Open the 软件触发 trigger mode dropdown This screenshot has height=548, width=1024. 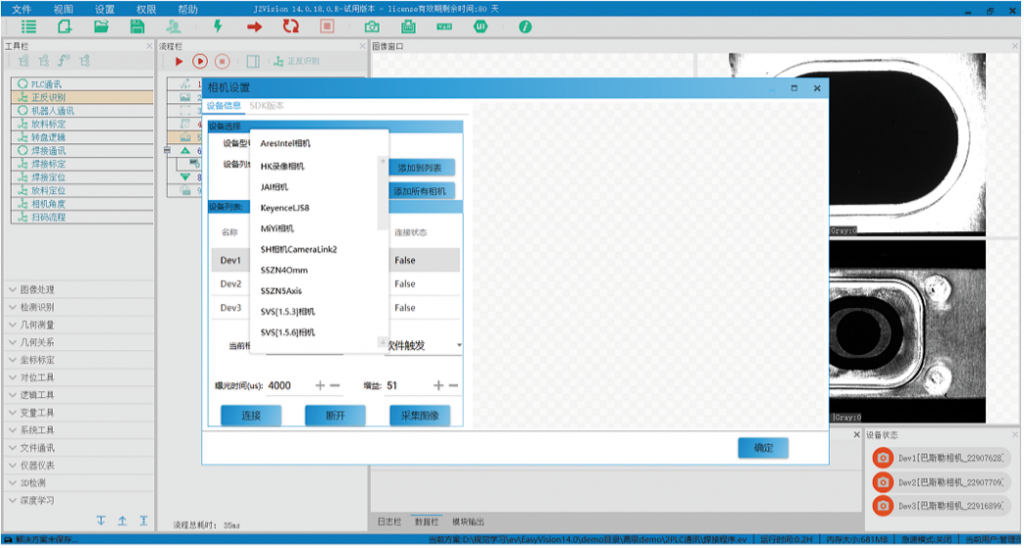click(x=426, y=345)
